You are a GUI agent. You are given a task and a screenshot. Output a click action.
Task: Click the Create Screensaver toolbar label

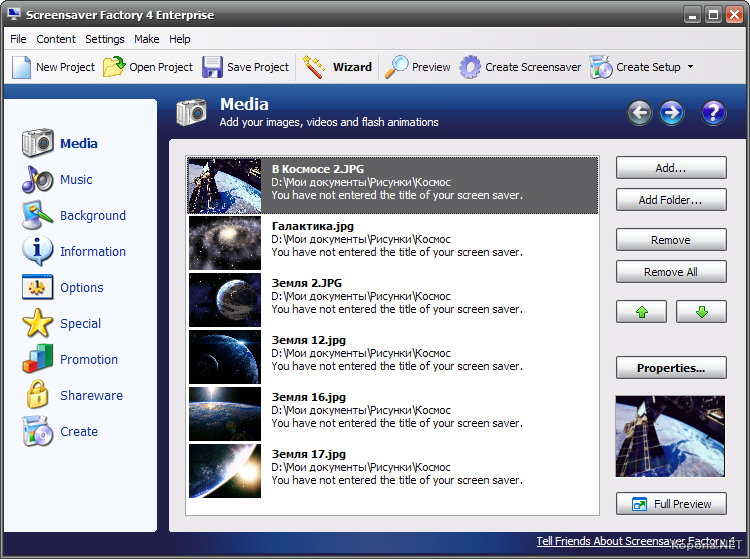(x=533, y=67)
